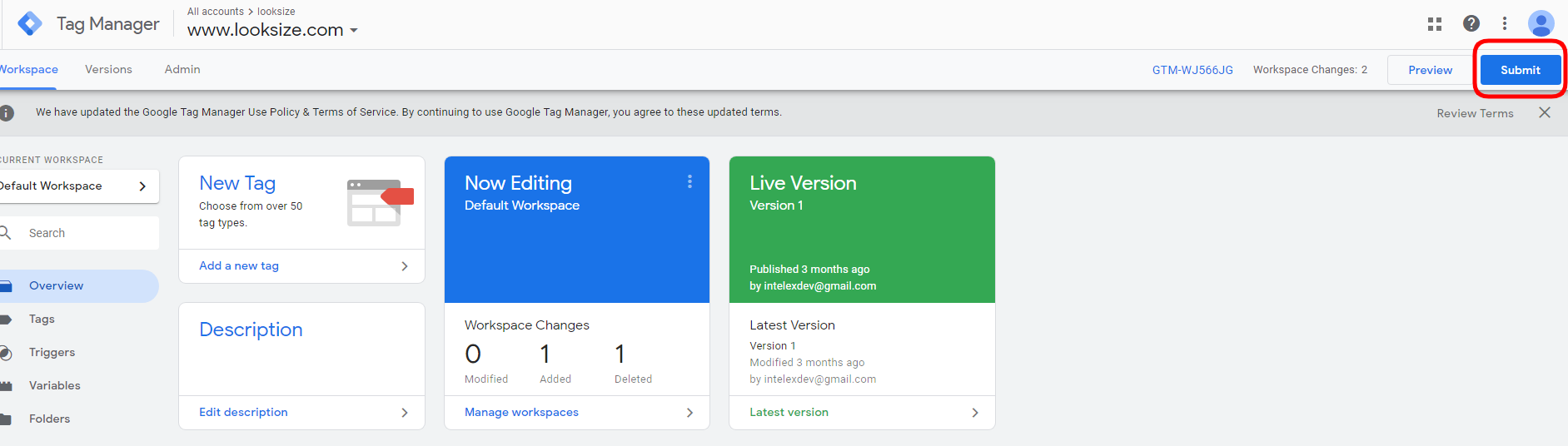Click Workspace Changes: 2 label in header
The height and width of the screenshot is (446, 1568).
pos(1310,70)
